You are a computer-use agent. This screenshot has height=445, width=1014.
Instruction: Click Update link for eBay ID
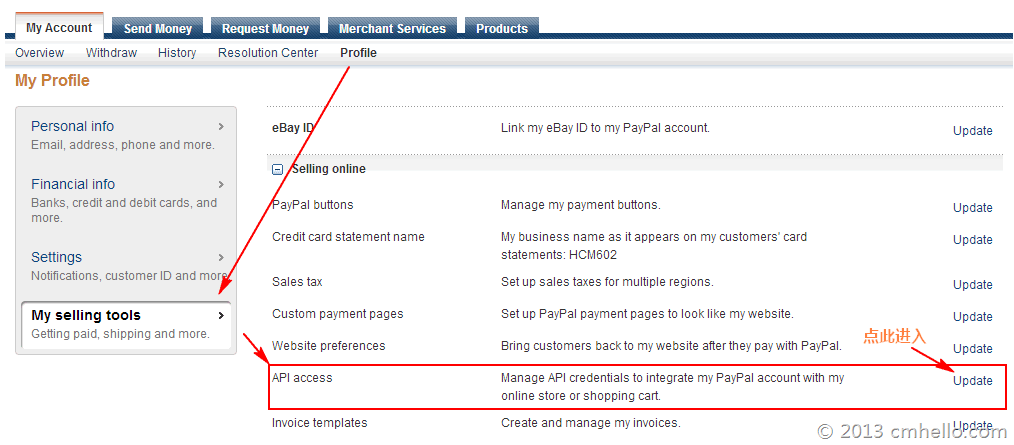point(973,131)
